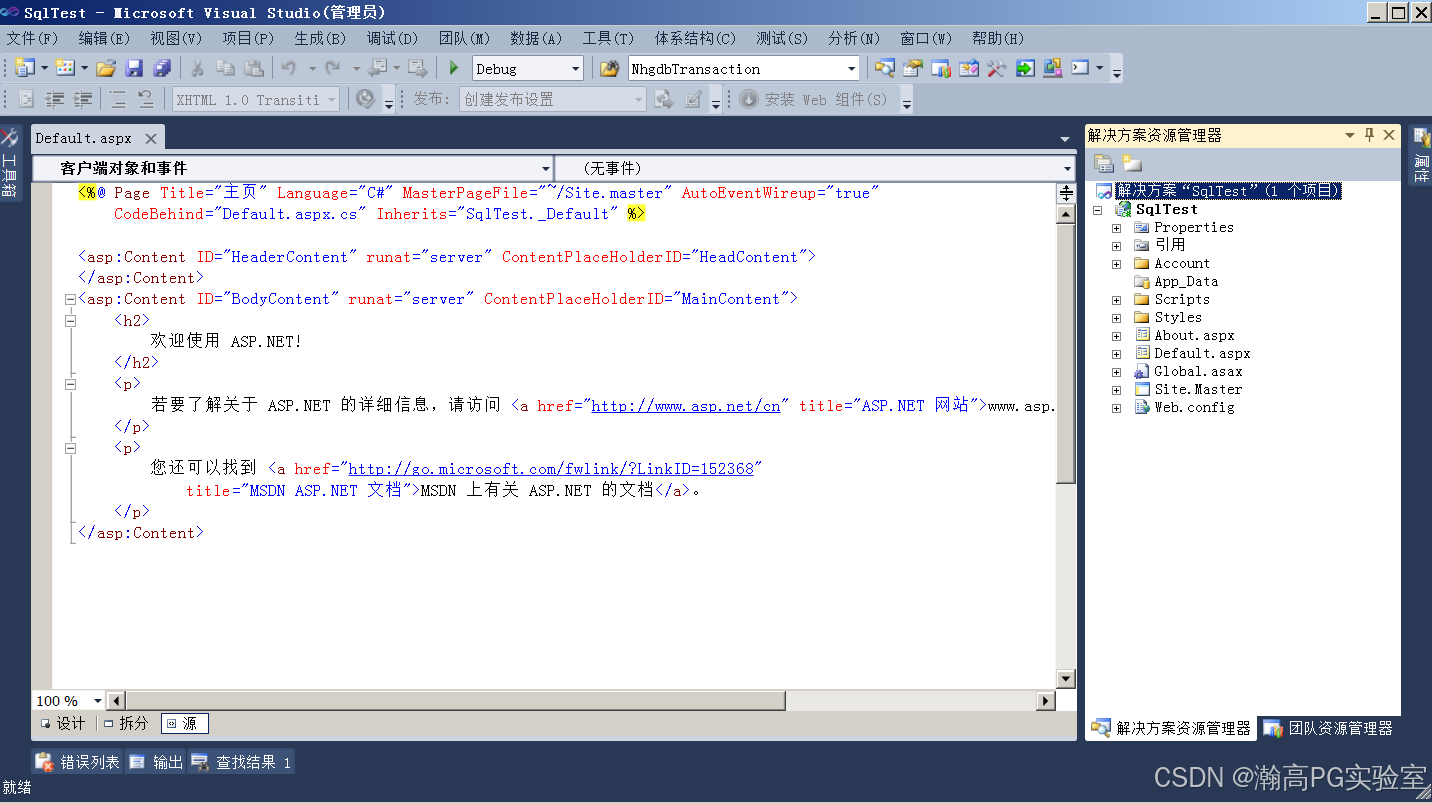The image size is (1432, 804).
Task: Click the Paste clipboard icon
Action: 254,68
